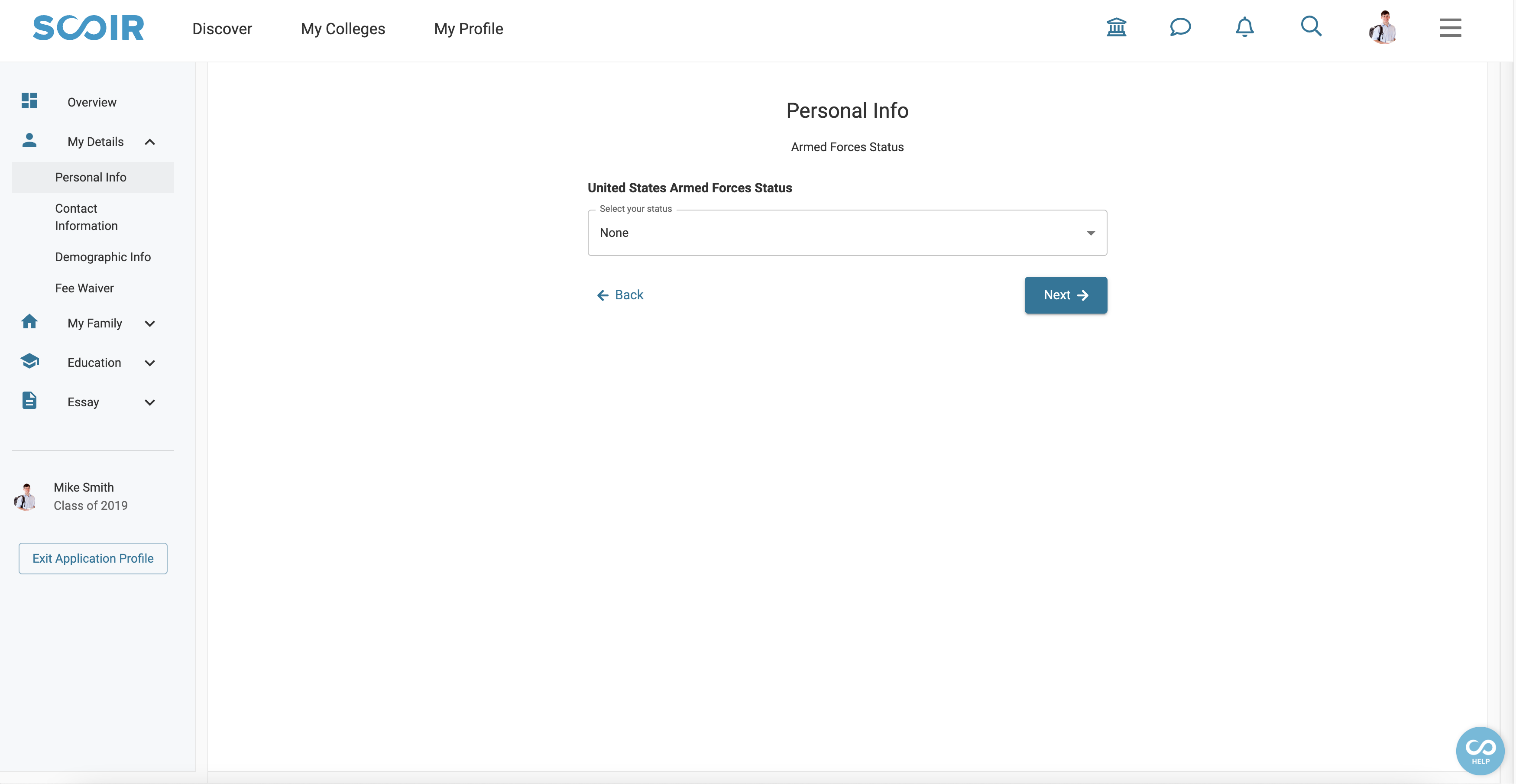
Task: Expand the Education section chevron
Action: tap(149, 363)
